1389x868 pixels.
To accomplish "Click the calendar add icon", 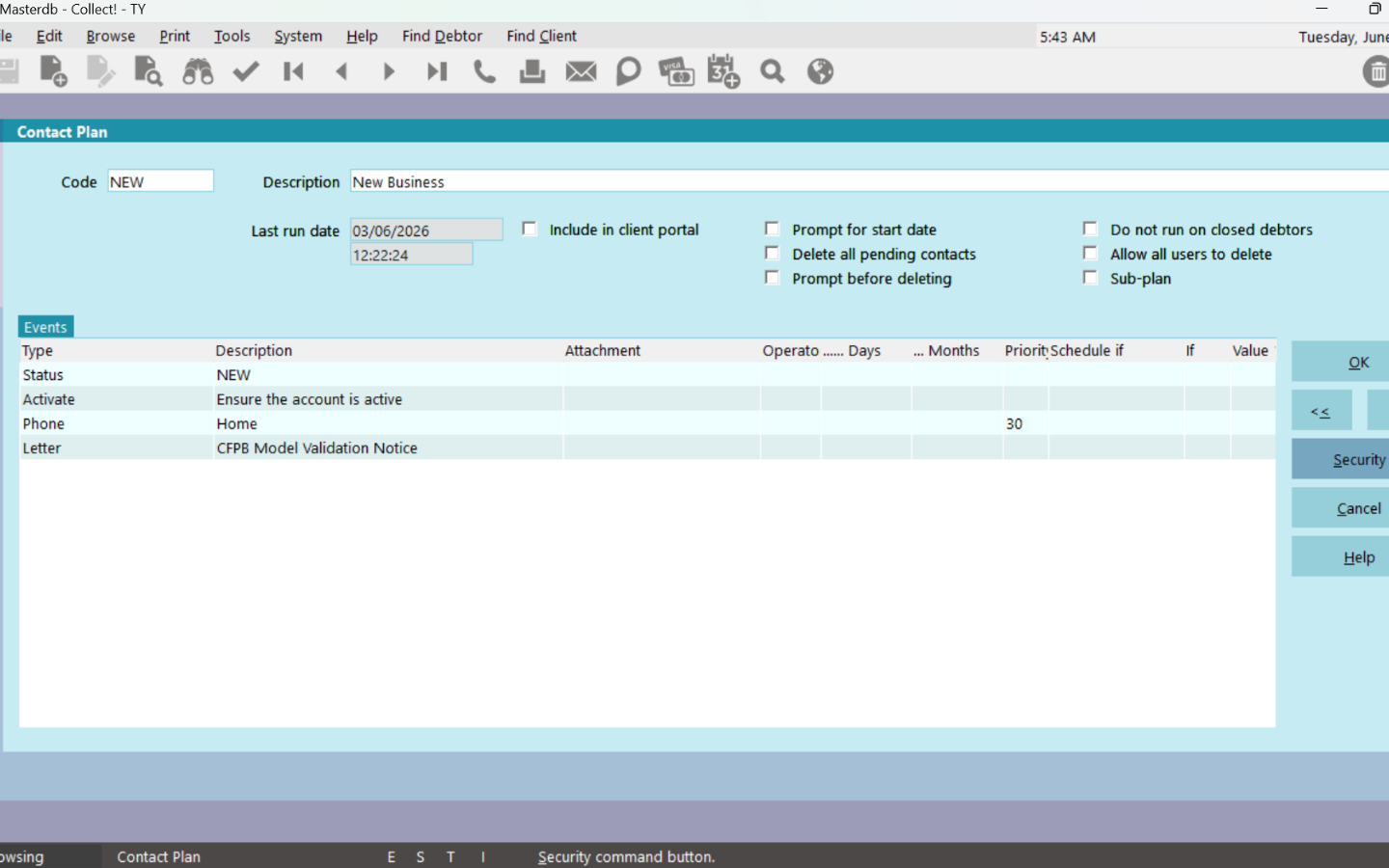I will 723,71.
